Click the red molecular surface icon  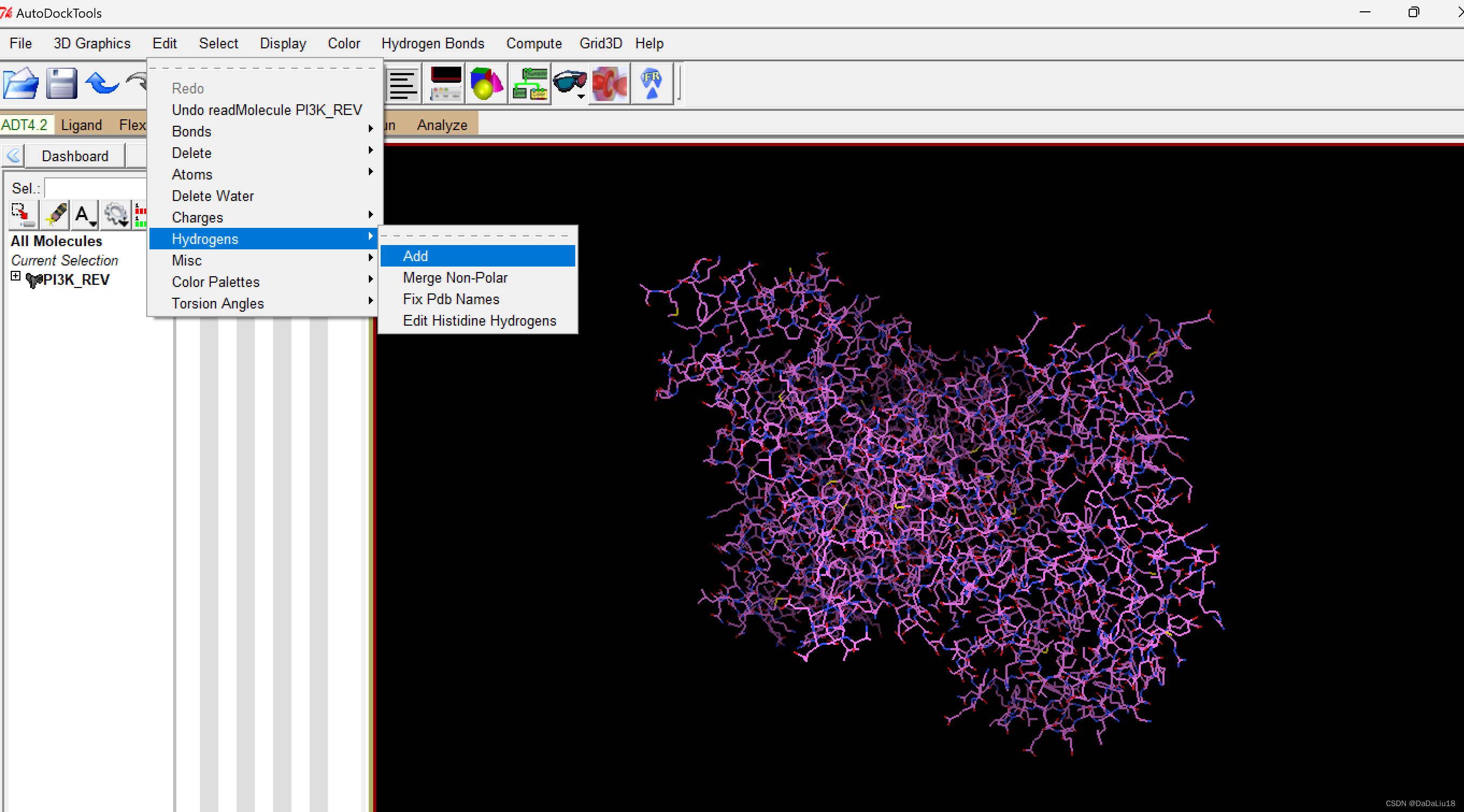click(610, 83)
